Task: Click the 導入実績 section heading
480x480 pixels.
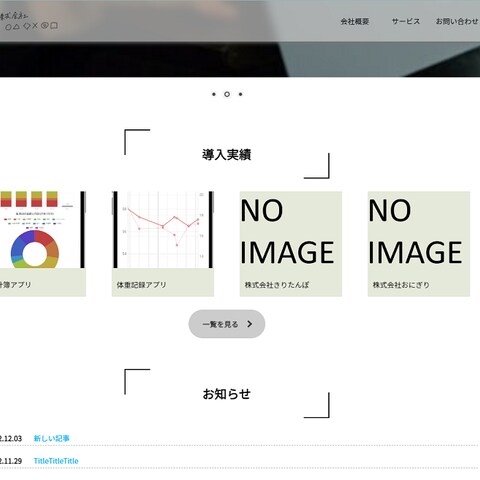Action: click(227, 154)
